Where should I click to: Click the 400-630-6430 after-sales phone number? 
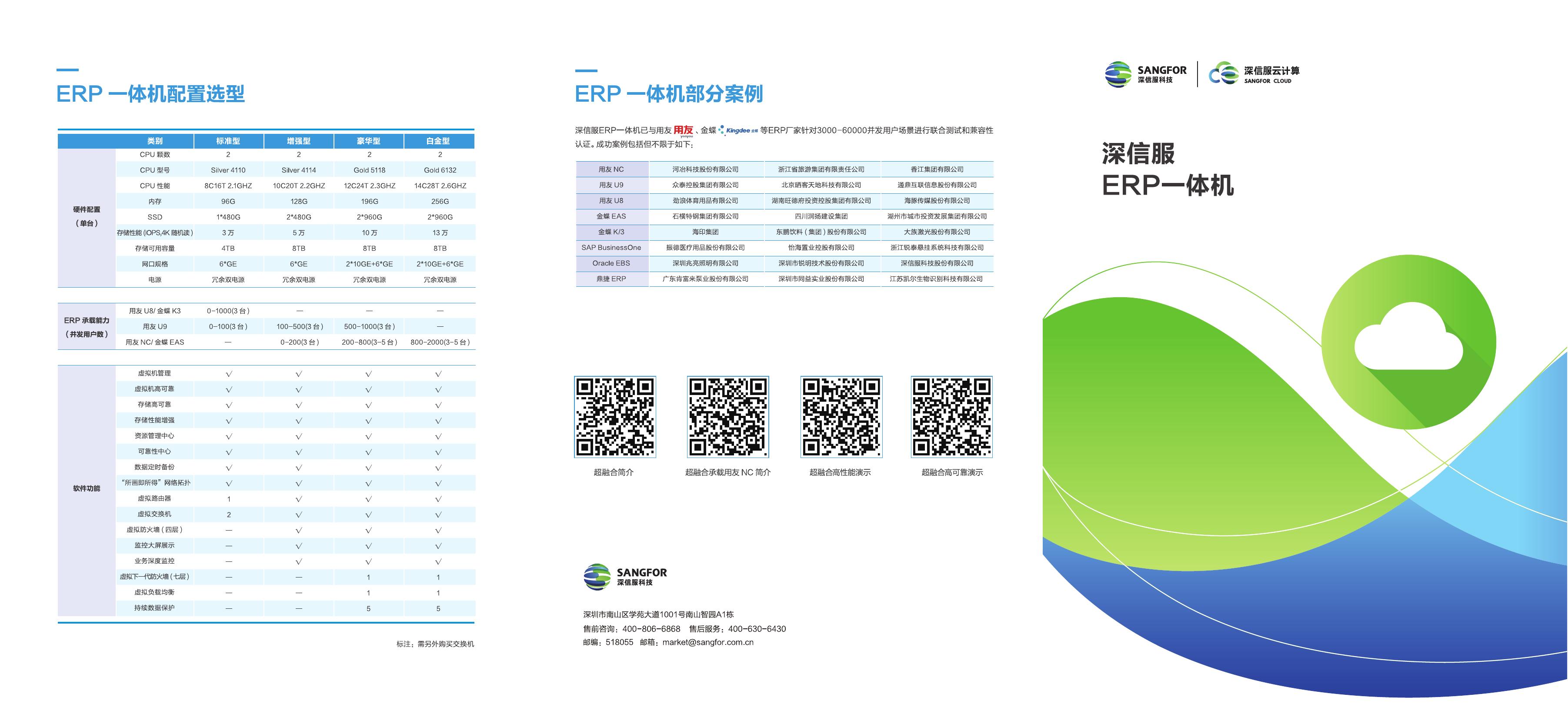click(757, 629)
